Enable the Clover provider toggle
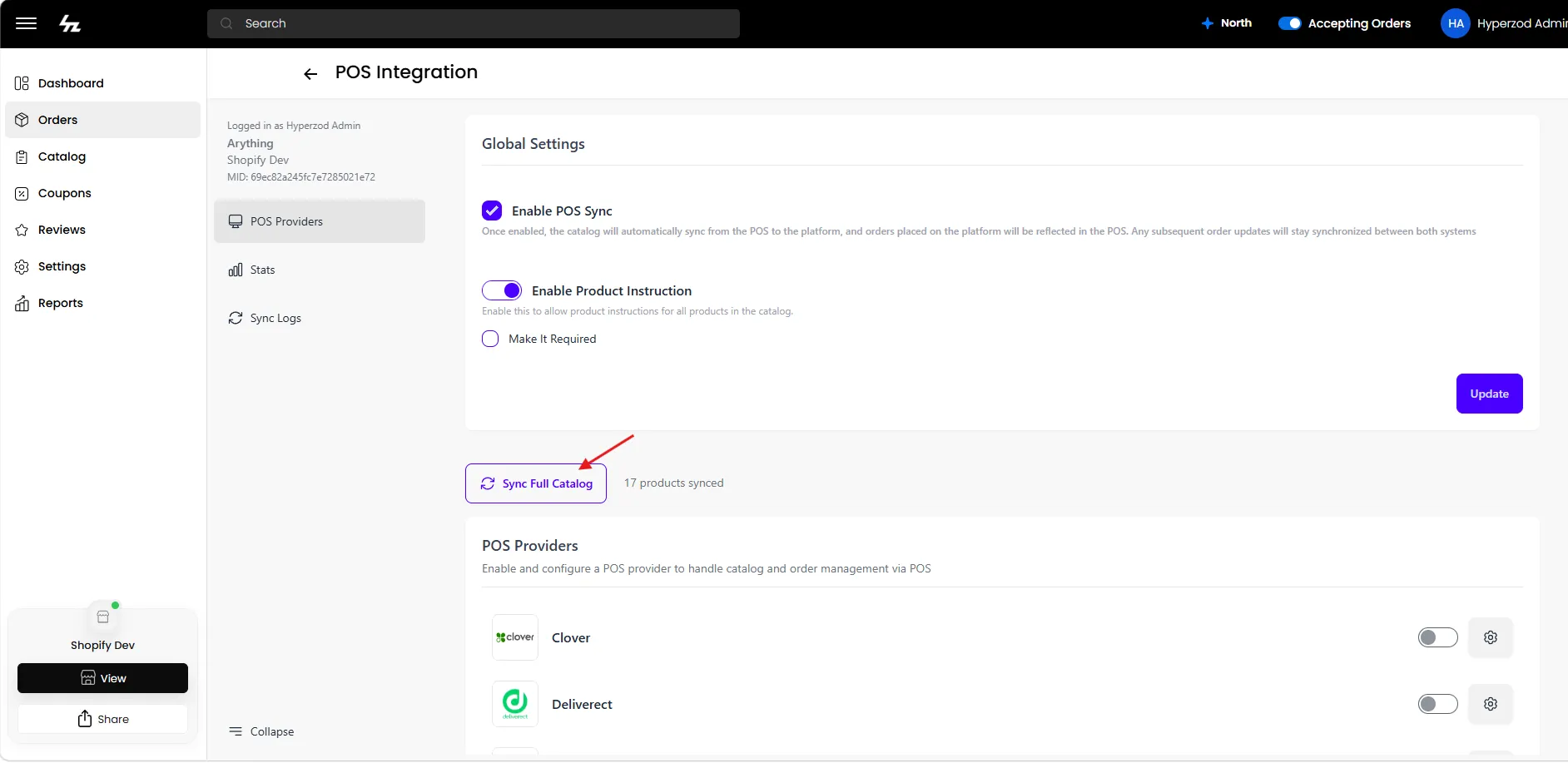This screenshot has width=1568, height=763. tap(1438, 637)
